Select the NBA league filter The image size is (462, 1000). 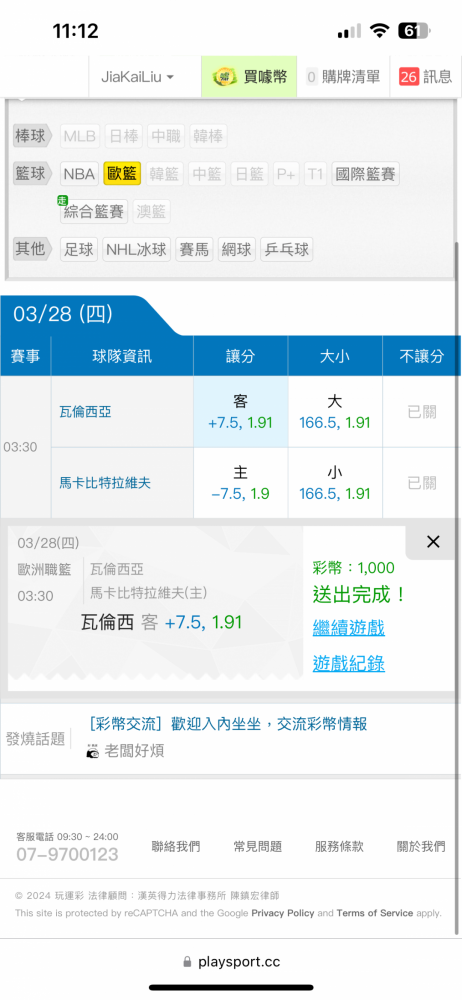(79, 173)
